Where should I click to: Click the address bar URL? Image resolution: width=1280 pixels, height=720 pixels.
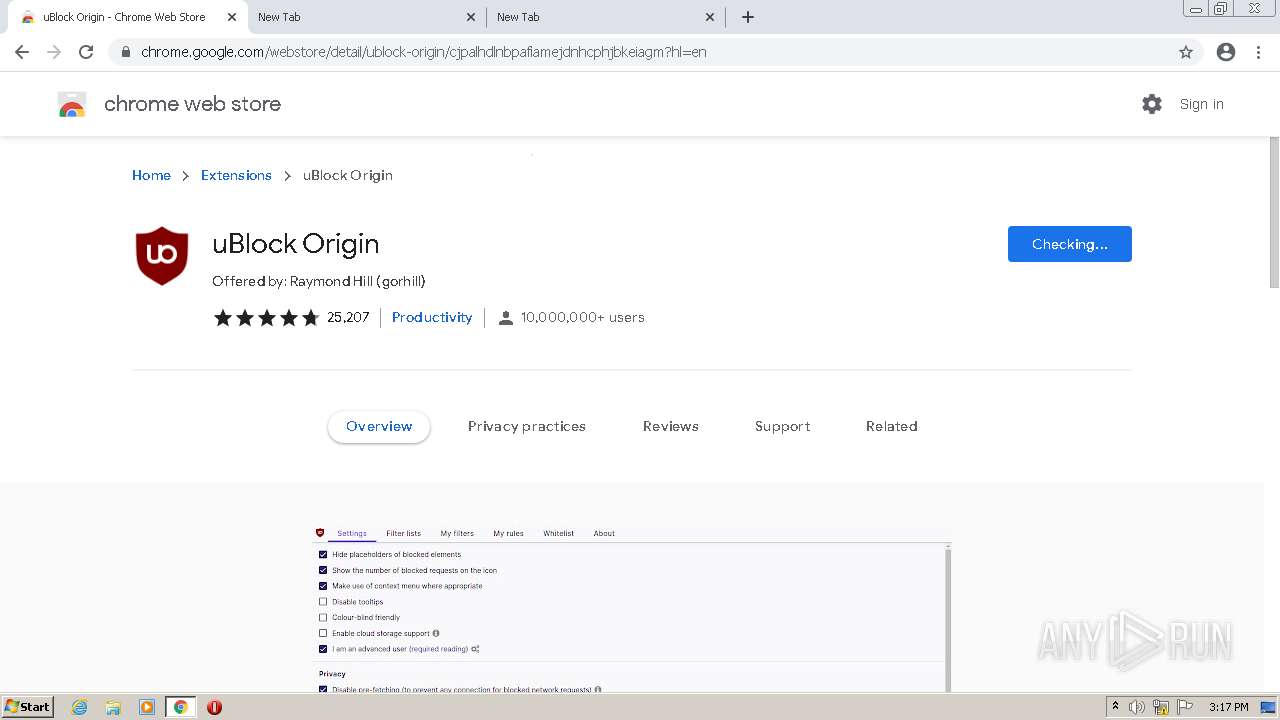click(x=424, y=52)
